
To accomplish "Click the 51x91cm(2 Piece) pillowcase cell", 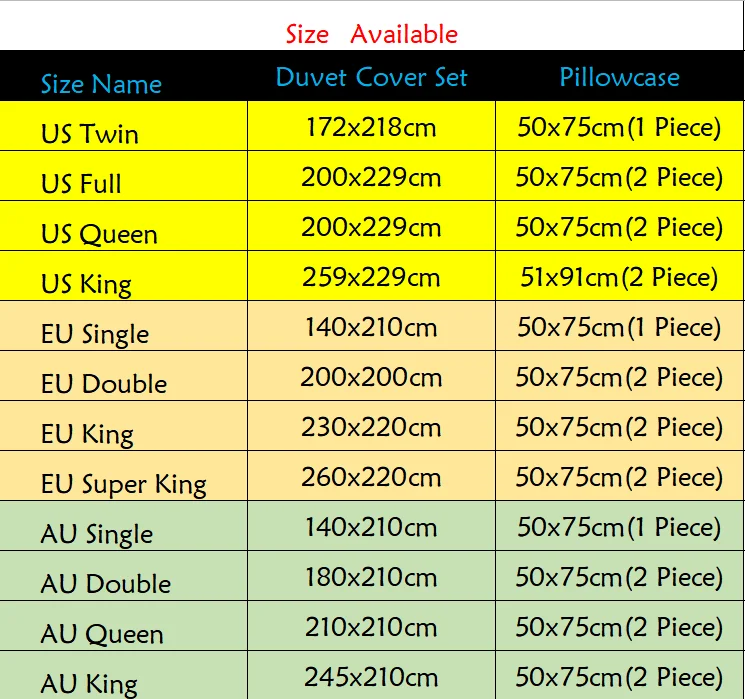I will [x=619, y=278].
